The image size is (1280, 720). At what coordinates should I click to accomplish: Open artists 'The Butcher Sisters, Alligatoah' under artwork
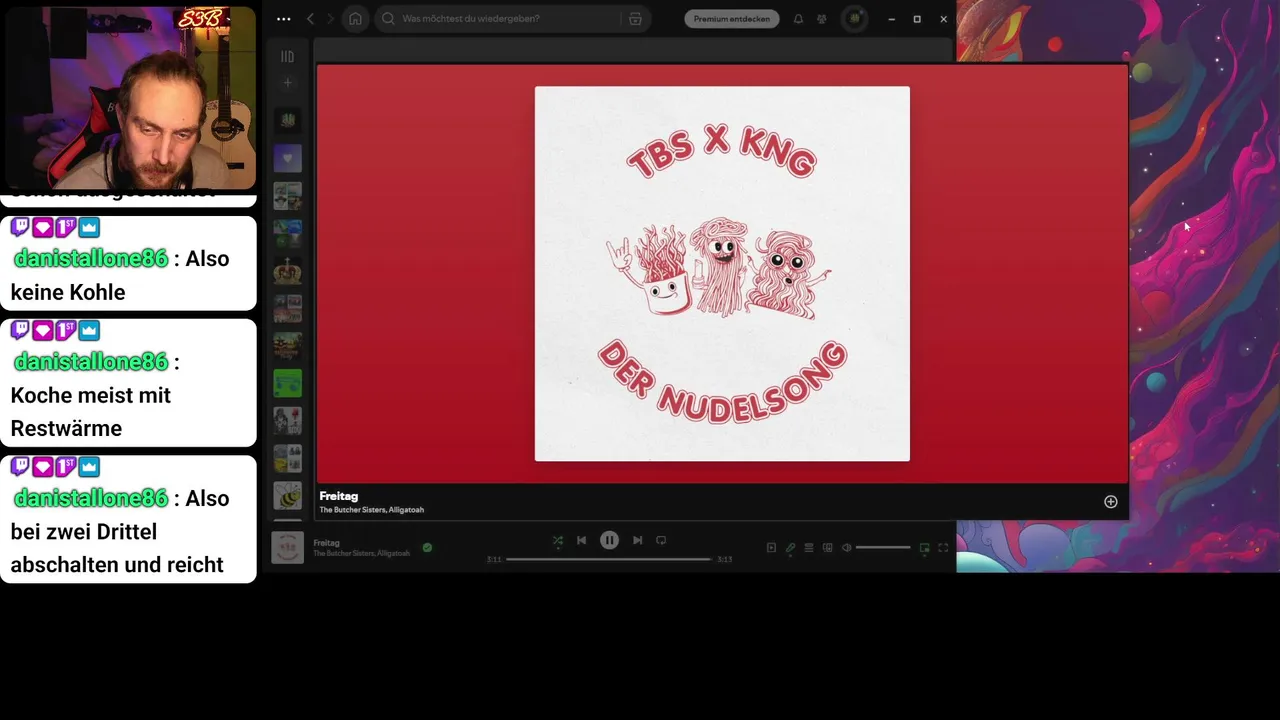tap(372, 510)
